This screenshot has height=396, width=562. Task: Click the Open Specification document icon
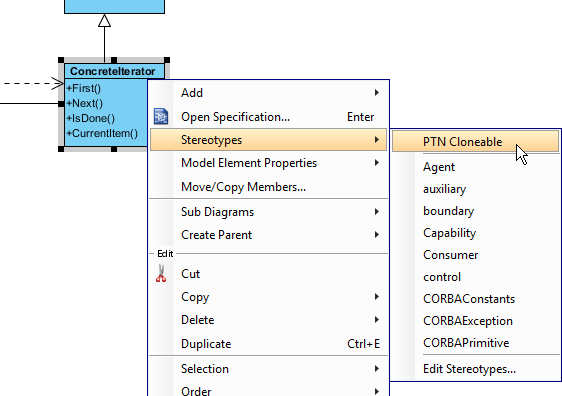[x=161, y=116]
